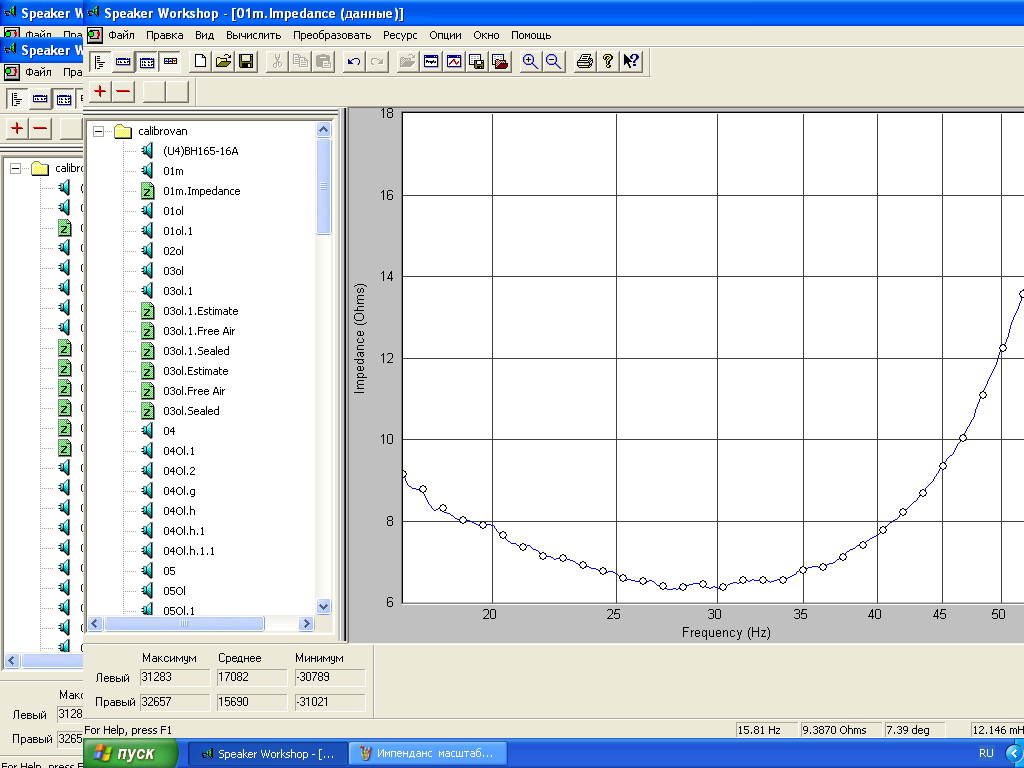1024x768 pixels.
Task: Click the Undo arrow icon
Action: 354,62
